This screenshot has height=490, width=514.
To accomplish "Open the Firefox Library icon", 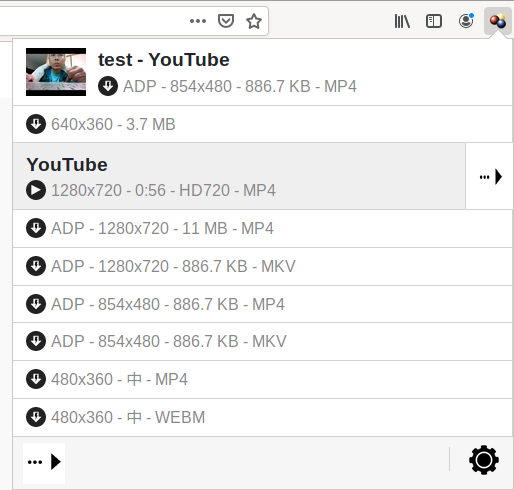I will coord(402,21).
